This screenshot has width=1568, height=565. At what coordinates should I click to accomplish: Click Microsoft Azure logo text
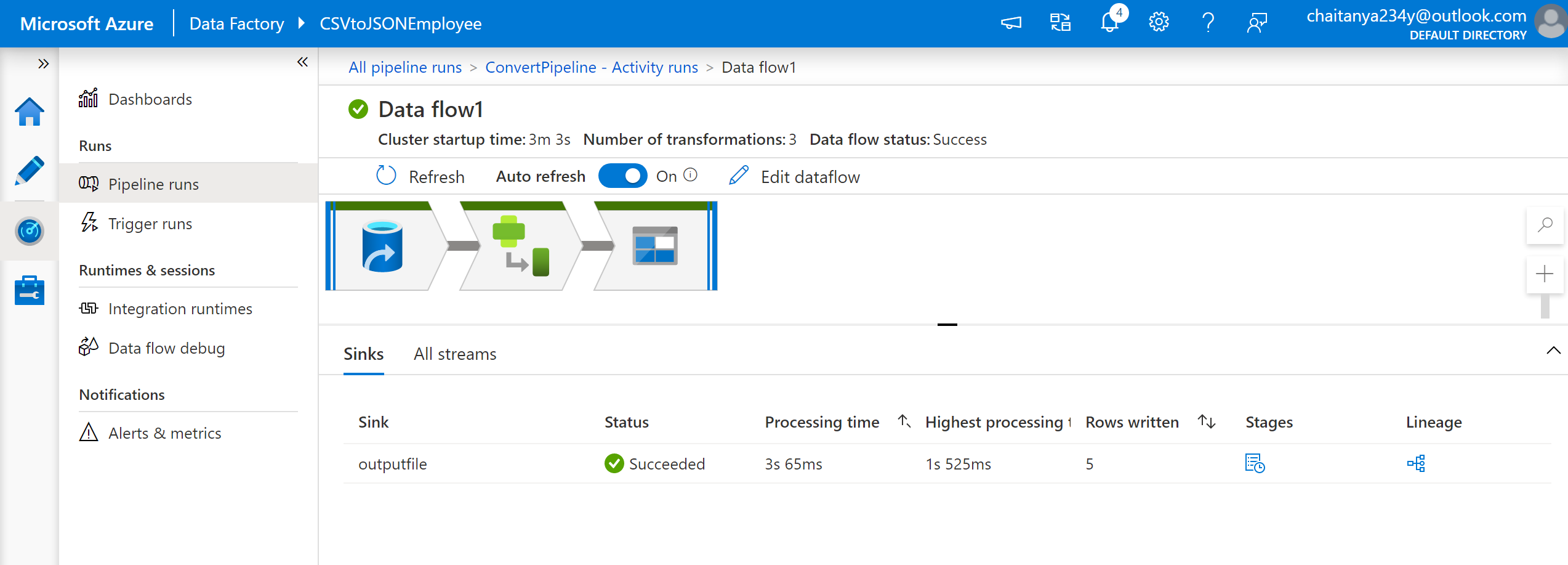tap(87, 23)
